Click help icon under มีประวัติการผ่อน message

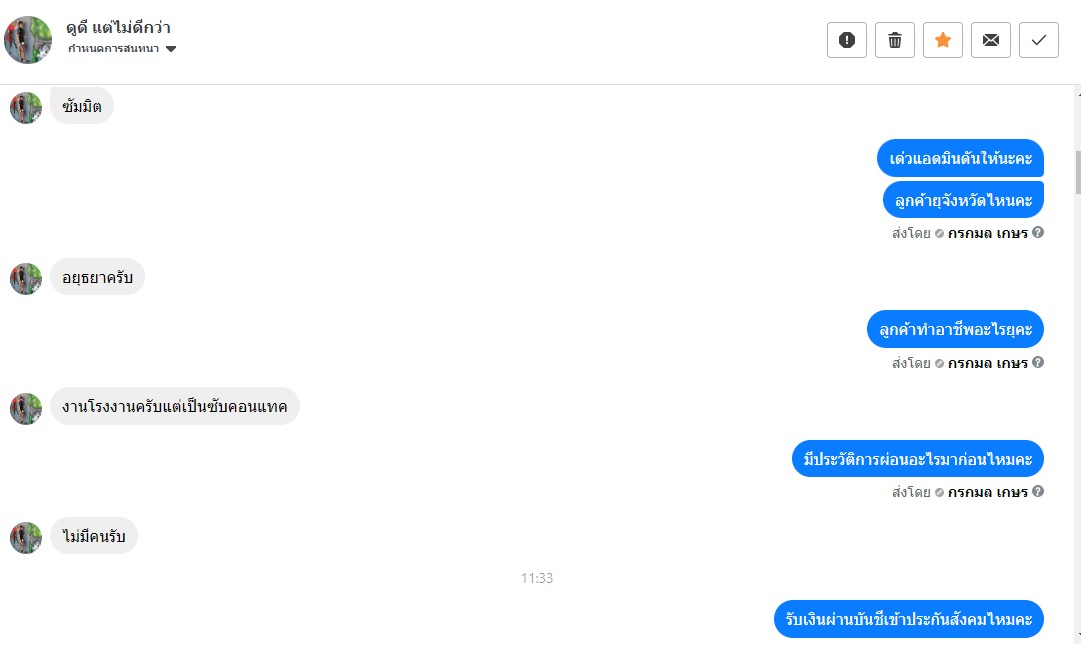[x=1038, y=491]
